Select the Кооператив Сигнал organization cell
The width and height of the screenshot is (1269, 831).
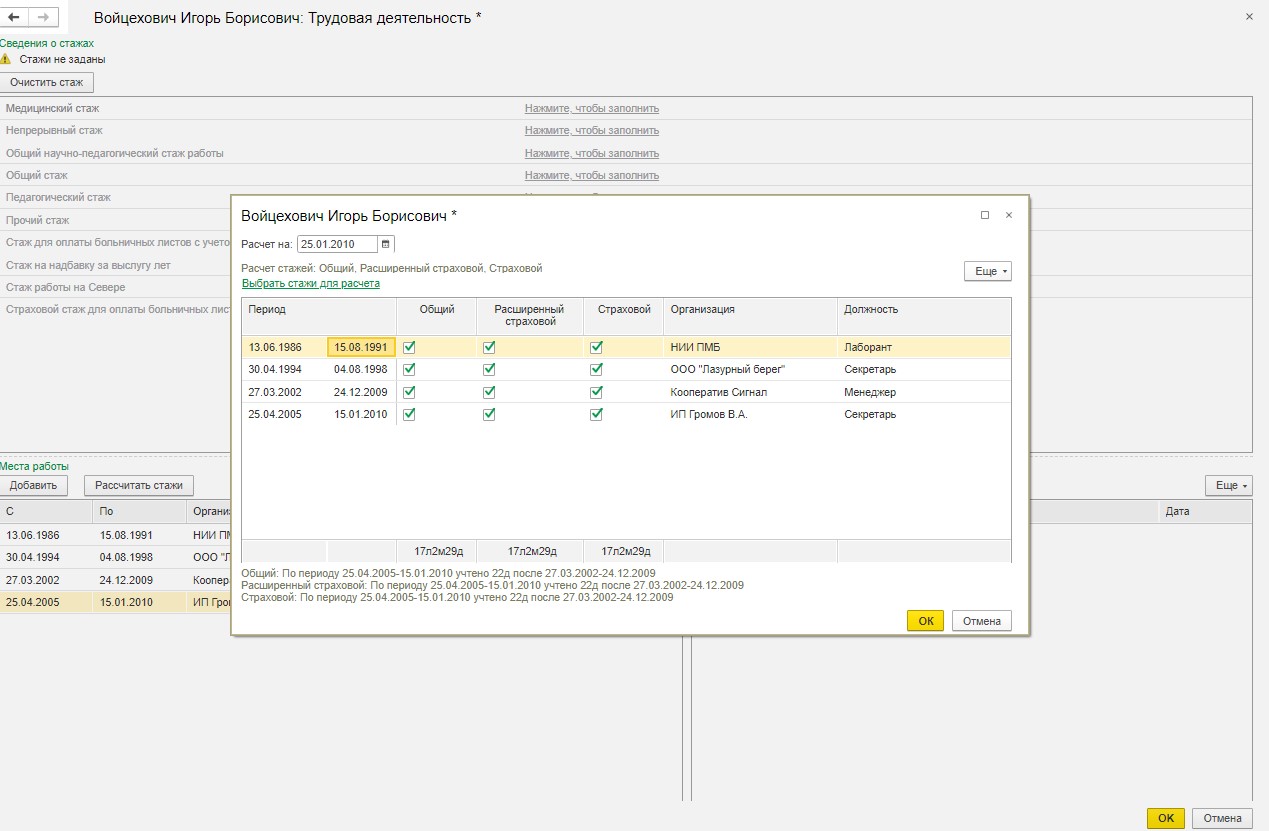pos(750,392)
